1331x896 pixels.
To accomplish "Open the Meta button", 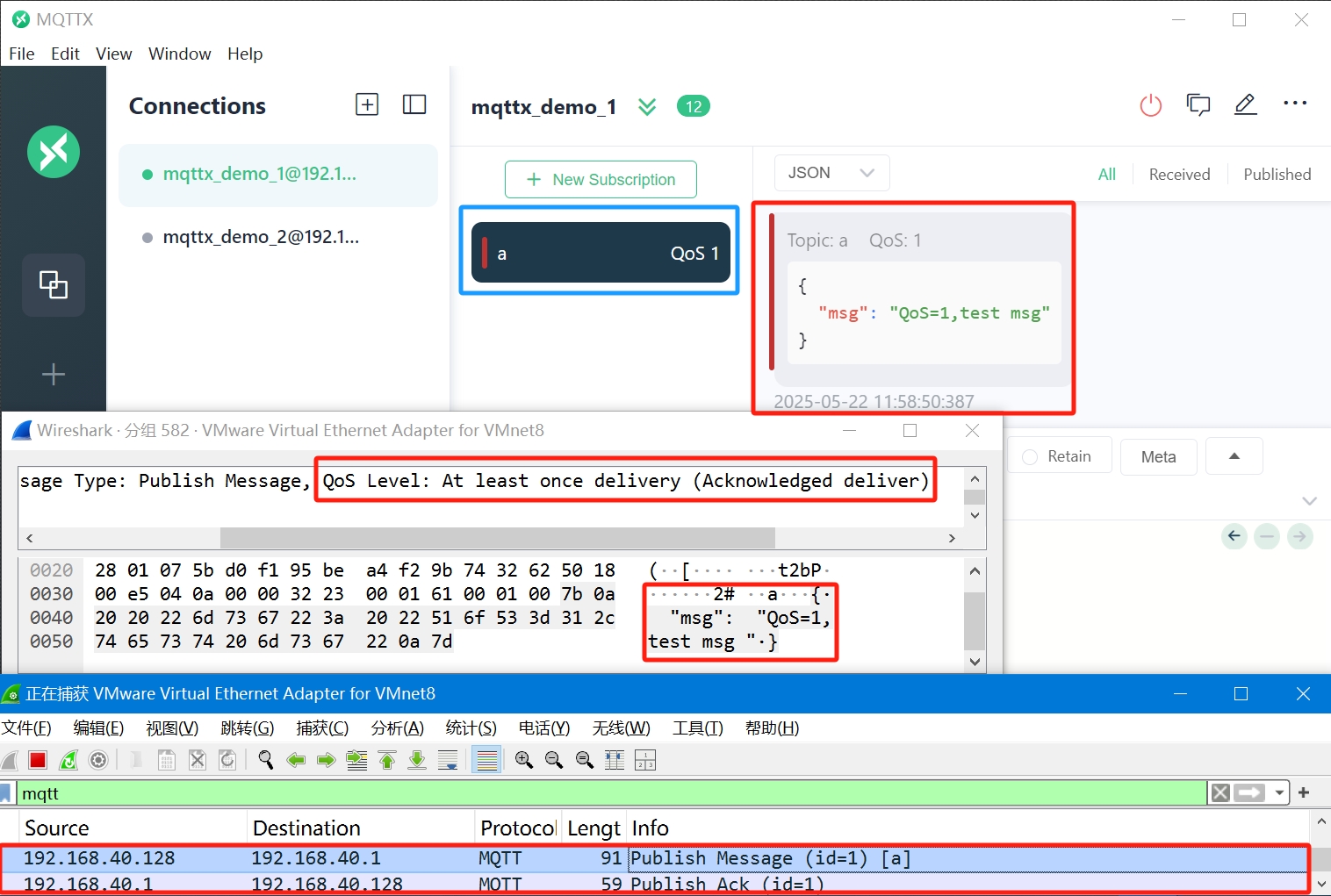I will click(x=1158, y=456).
